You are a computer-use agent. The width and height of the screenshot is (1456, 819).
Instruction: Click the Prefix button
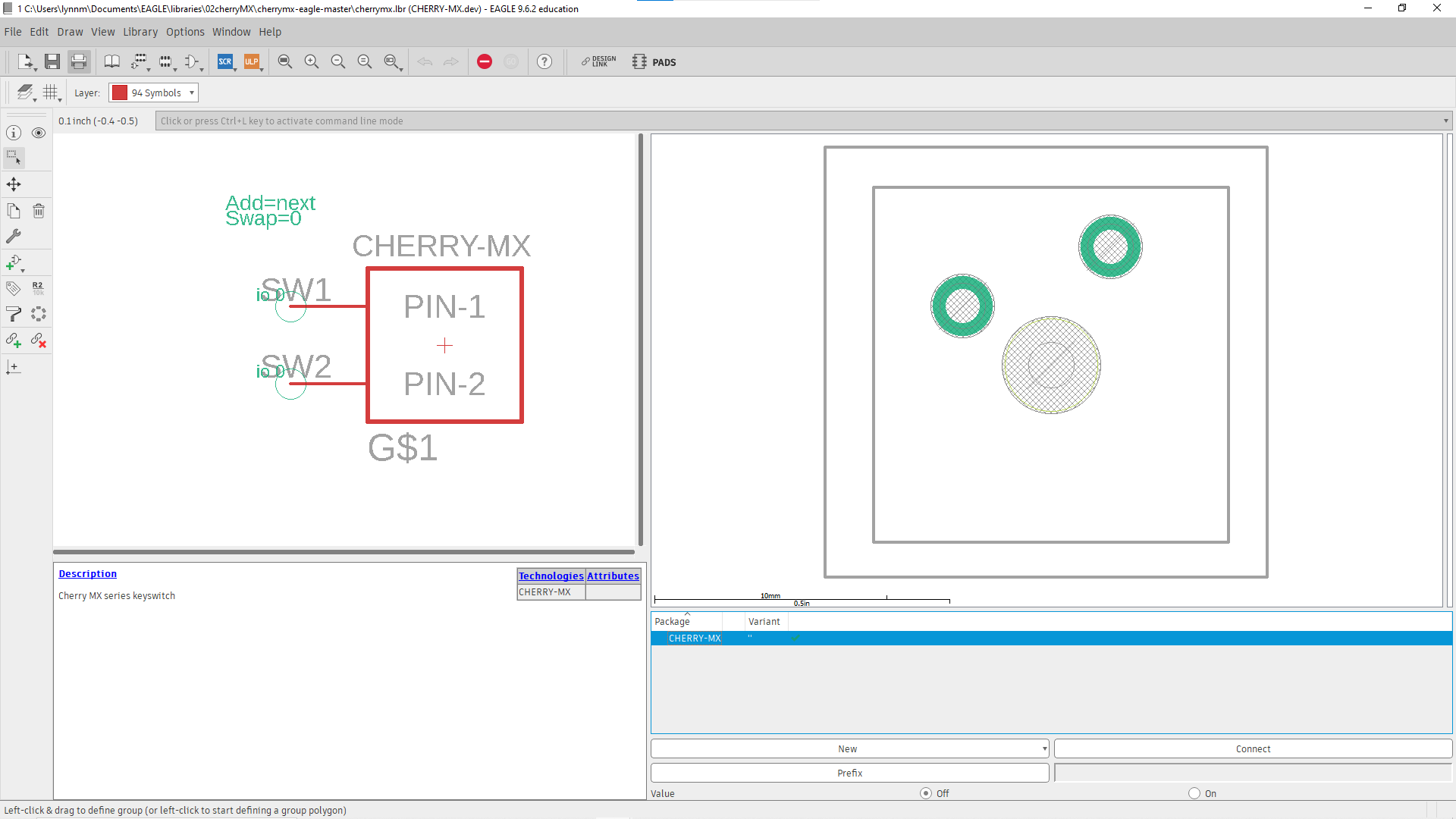pyautogui.click(x=849, y=773)
